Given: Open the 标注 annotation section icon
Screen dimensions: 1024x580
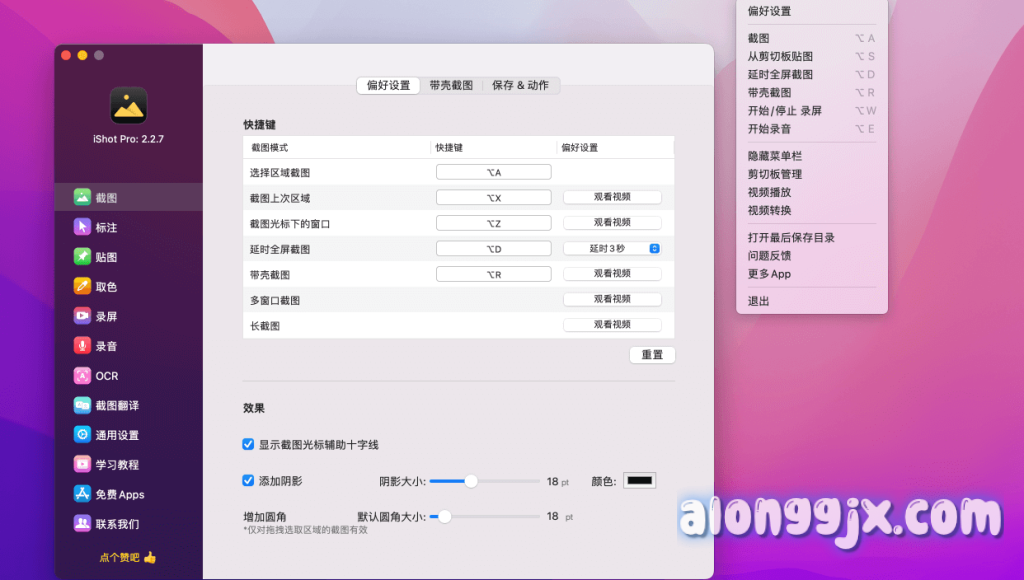Looking at the screenshot, I should tap(82, 227).
